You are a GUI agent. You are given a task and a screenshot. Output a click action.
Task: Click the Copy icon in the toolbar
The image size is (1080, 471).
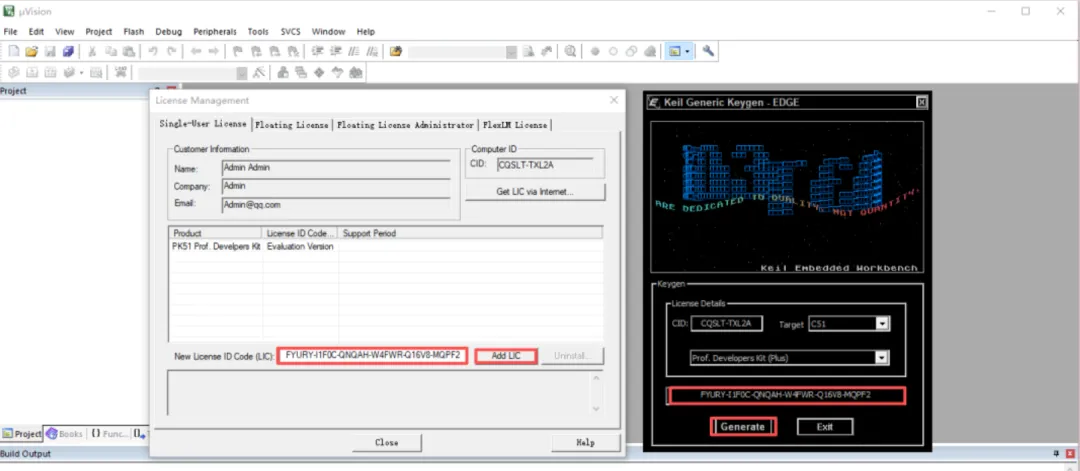[x=110, y=52]
